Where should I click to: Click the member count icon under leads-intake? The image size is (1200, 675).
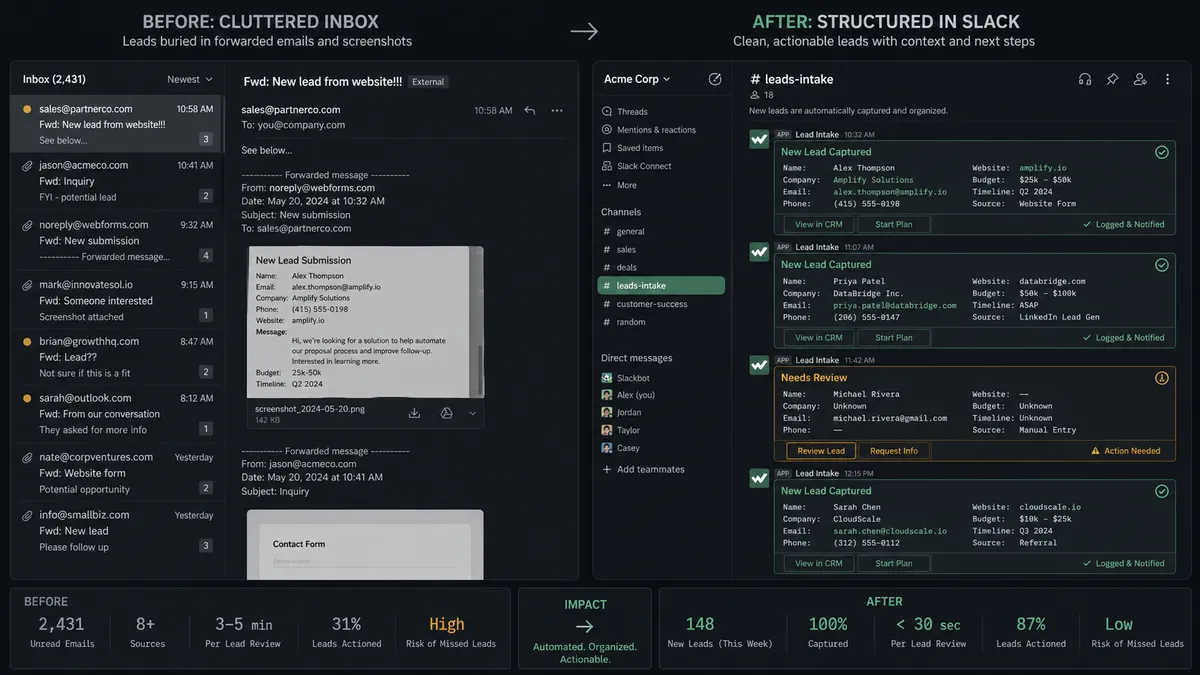pos(754,95)
